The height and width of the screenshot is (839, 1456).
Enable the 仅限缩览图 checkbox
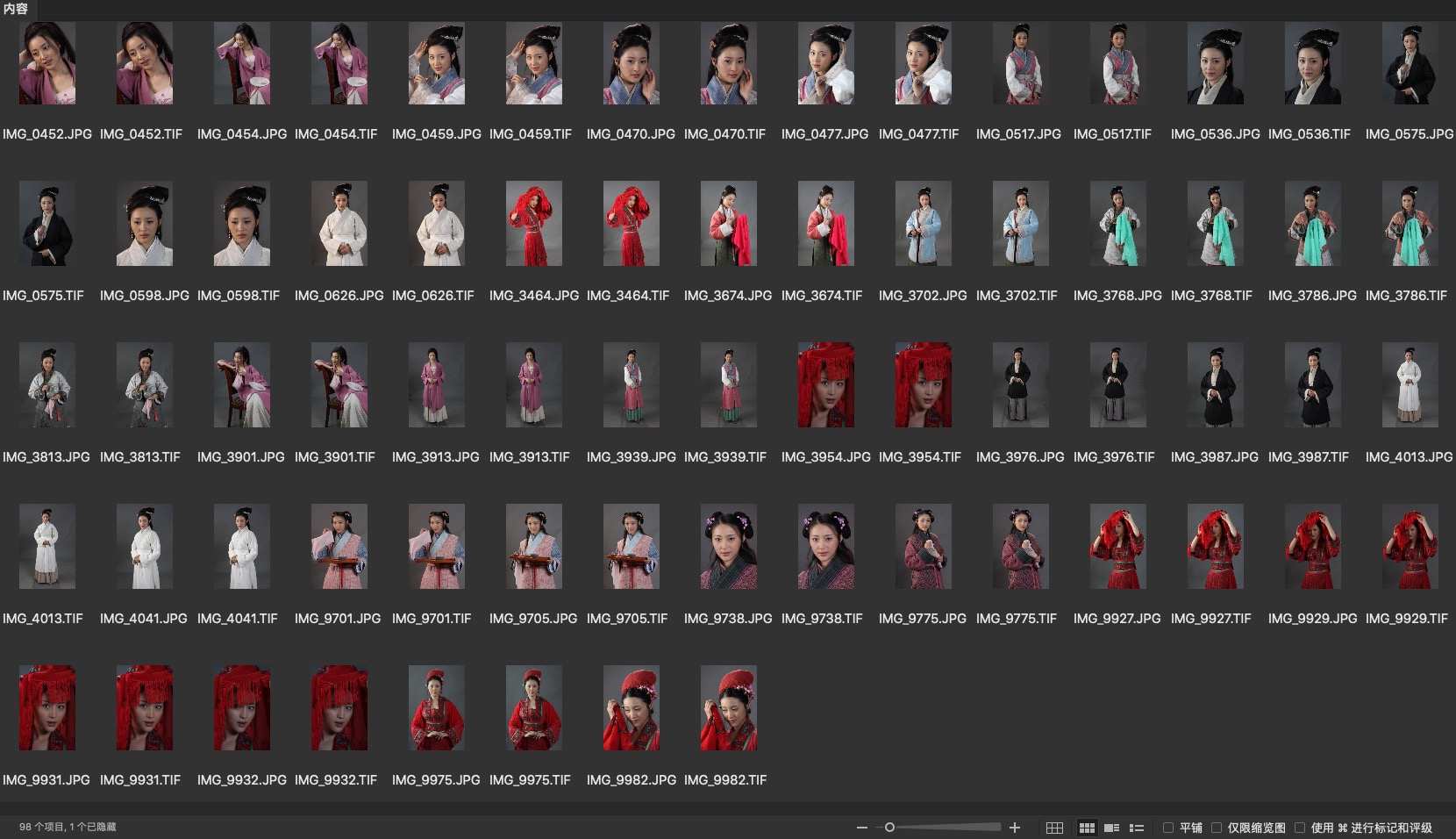(x=1217, y=828)
